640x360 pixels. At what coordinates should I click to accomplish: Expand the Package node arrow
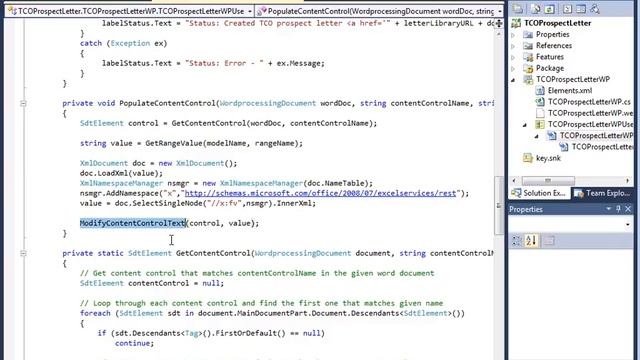tap(513, 69)
